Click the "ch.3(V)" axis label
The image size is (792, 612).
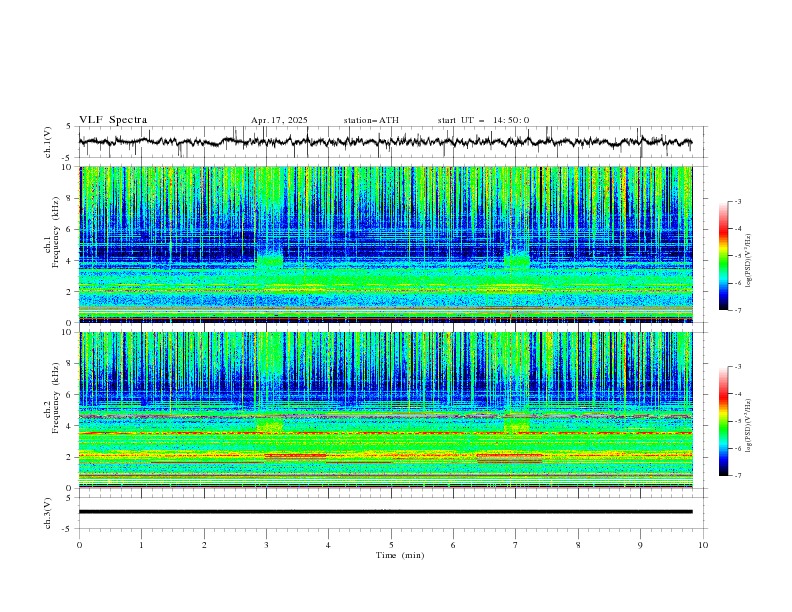(48, 513)
